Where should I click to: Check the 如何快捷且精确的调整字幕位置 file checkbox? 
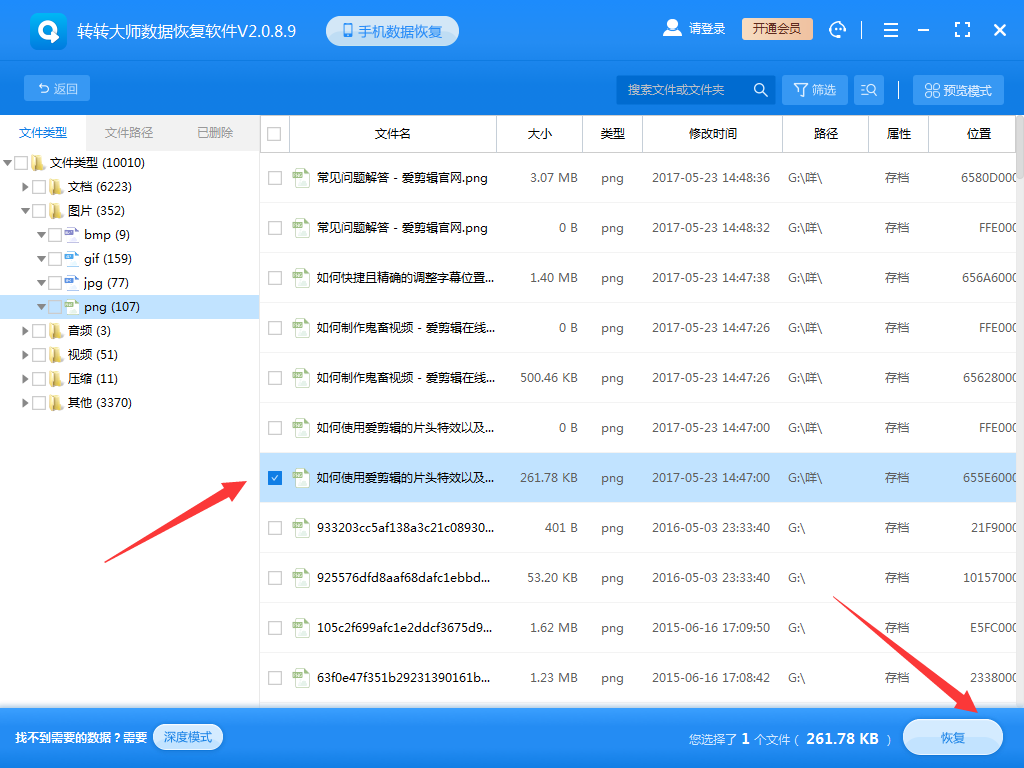tap(275, 278)
